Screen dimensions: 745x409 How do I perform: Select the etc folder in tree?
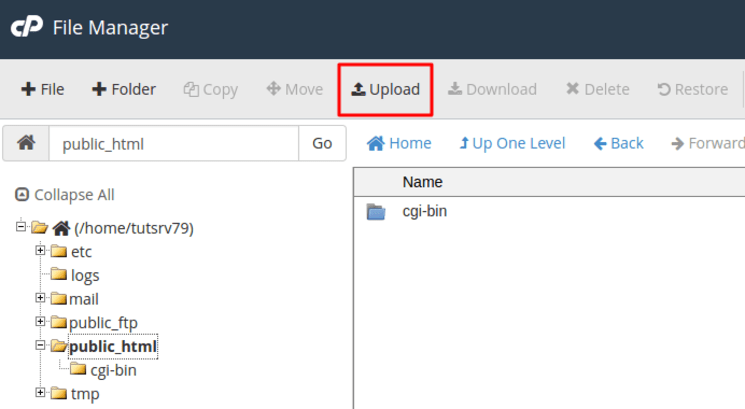tap(81, 252)
